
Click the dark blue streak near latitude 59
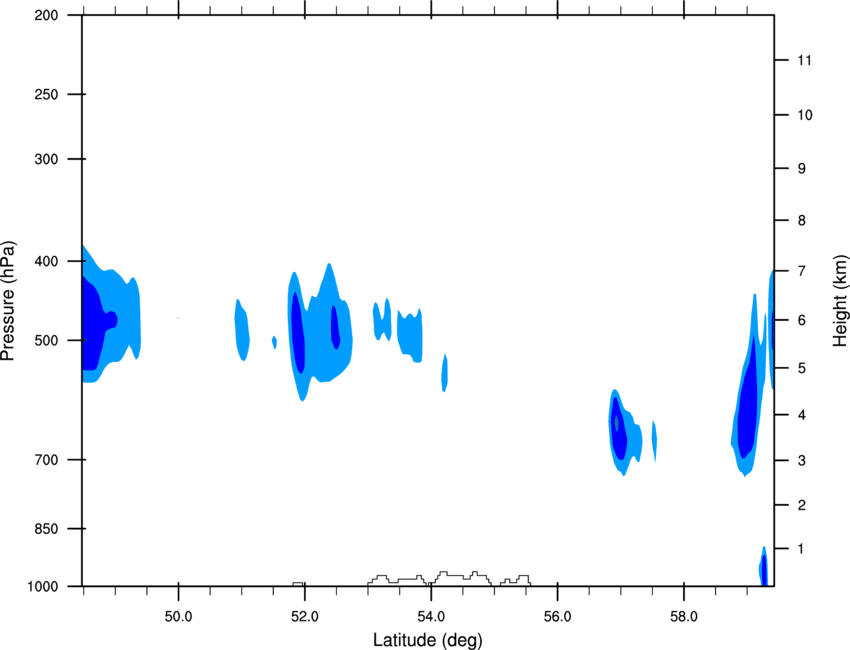(748, 398)
